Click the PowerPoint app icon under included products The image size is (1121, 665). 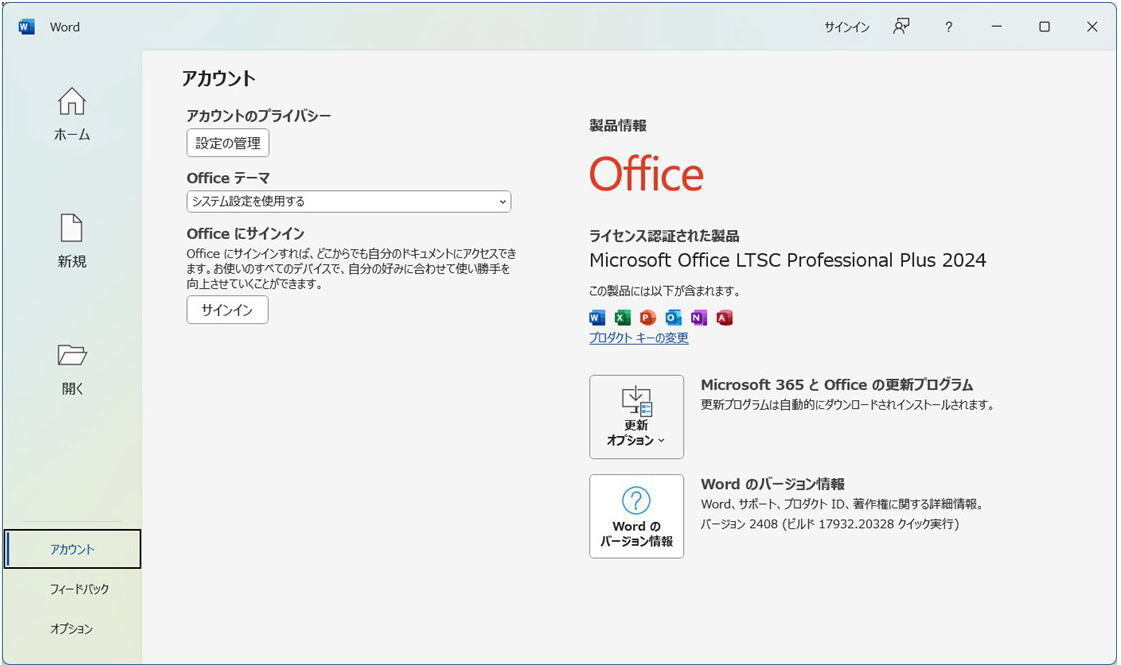(x=648, y=317)
